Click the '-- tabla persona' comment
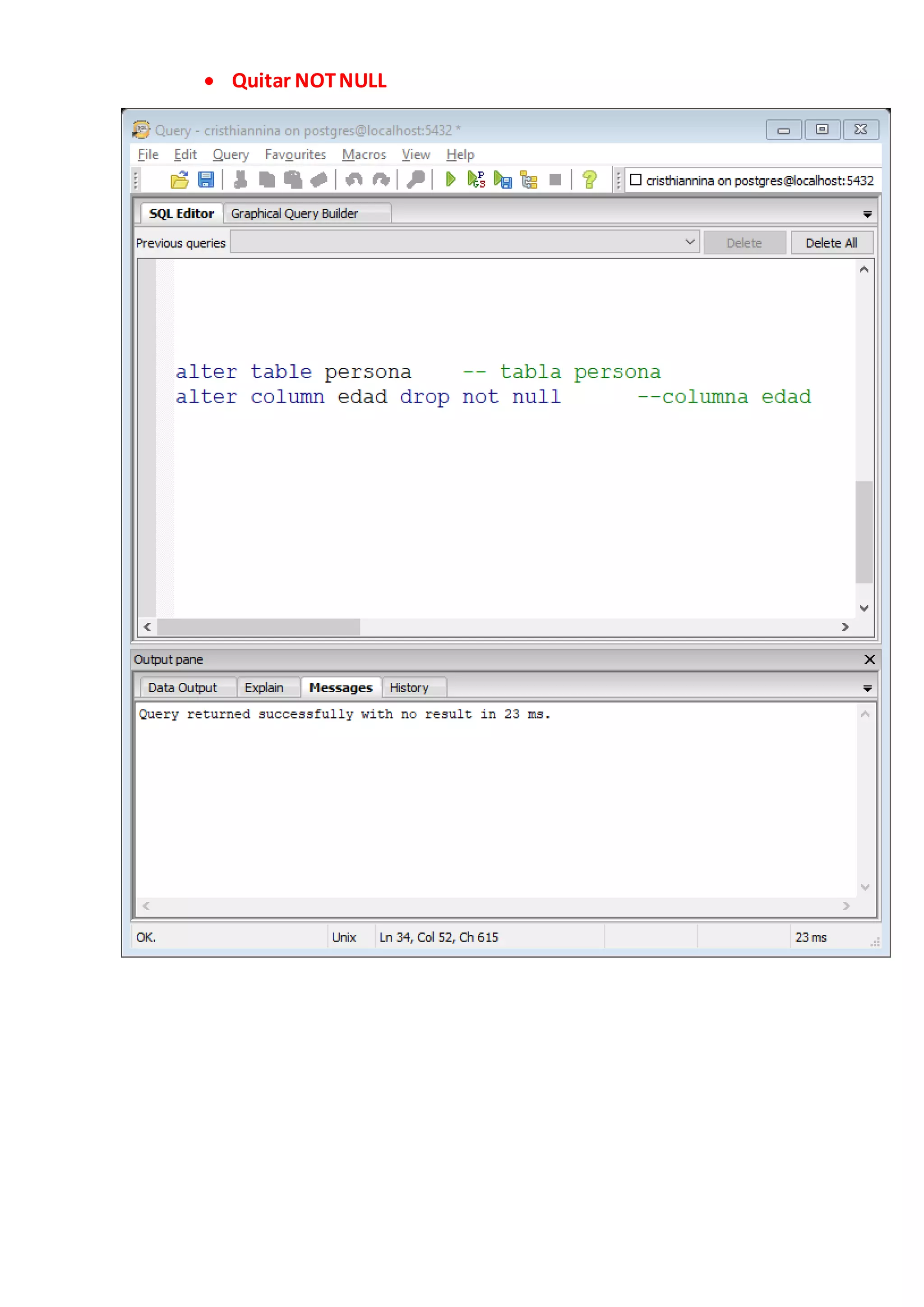The width and height of the screenshot is (924, 1307). click(562, 372)
